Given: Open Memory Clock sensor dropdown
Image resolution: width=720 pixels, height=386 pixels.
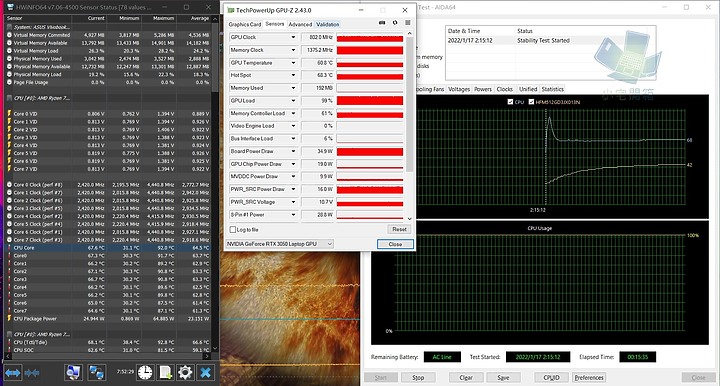Looking at the screenshot, I should pos(293,50).
